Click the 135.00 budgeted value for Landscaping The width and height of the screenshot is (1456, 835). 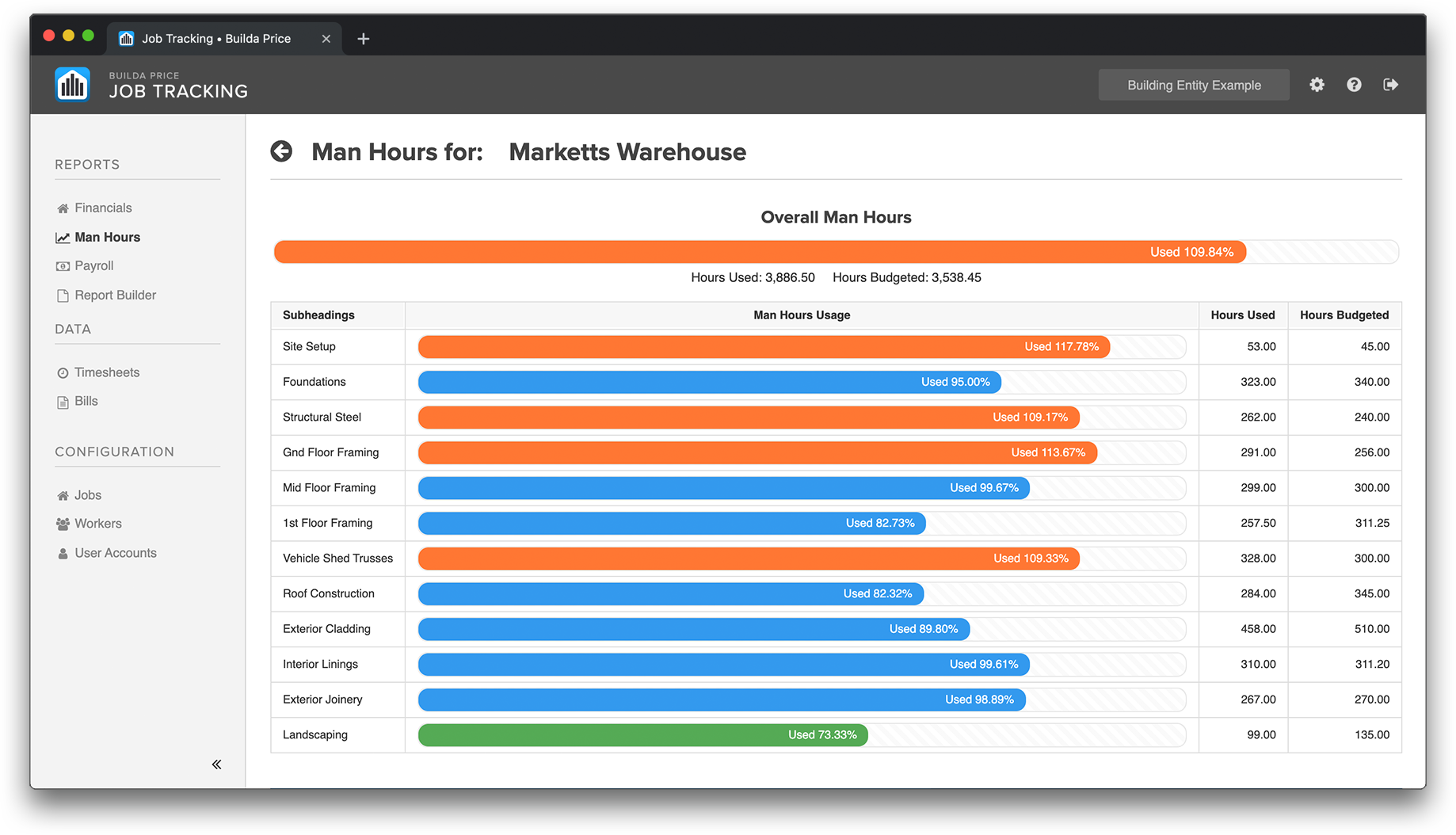[x=1372, y=734]
